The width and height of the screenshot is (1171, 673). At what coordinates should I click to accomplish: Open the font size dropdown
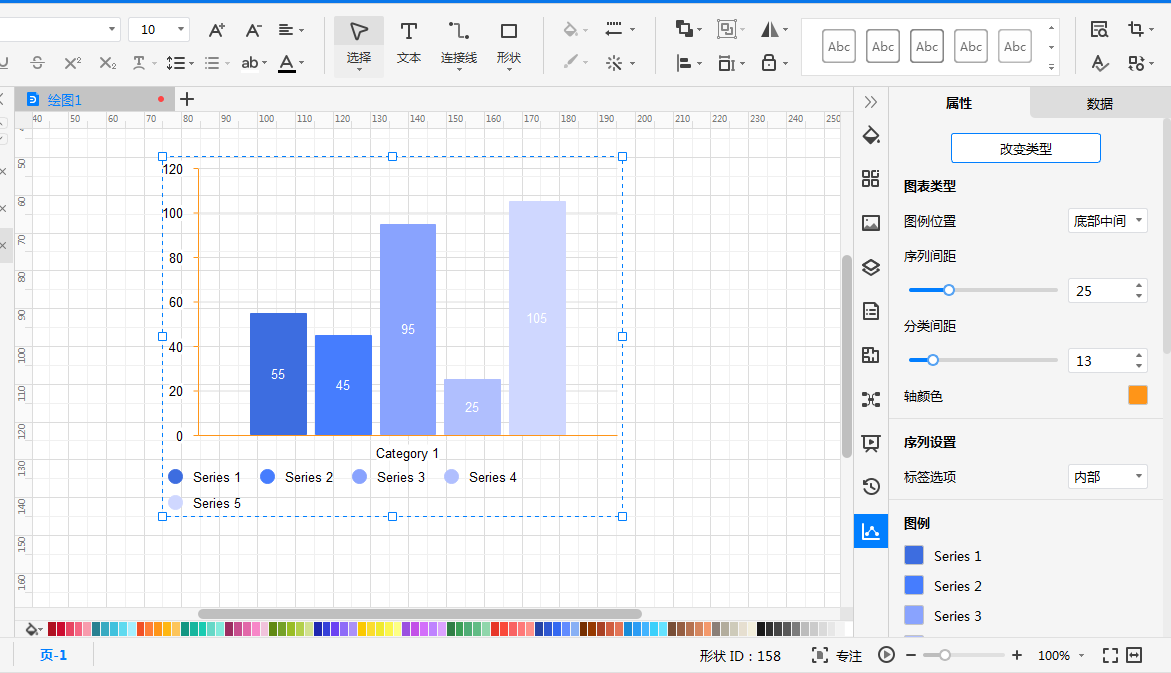pyautogui.click(x=181, y=29)
